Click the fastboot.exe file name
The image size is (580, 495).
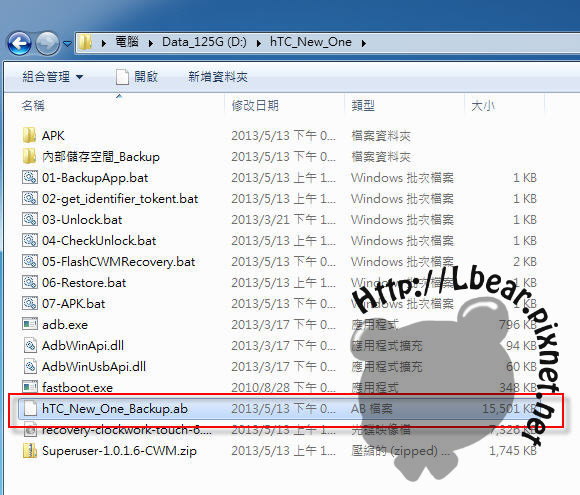[77, 387]
